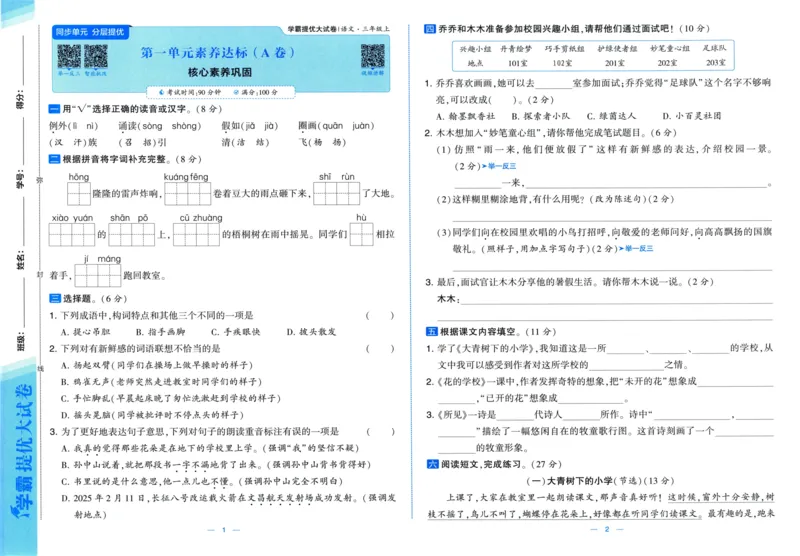800x556 pixels.
Task: Click the vertical 班级 label in the margin
Action: click(20, 341)
